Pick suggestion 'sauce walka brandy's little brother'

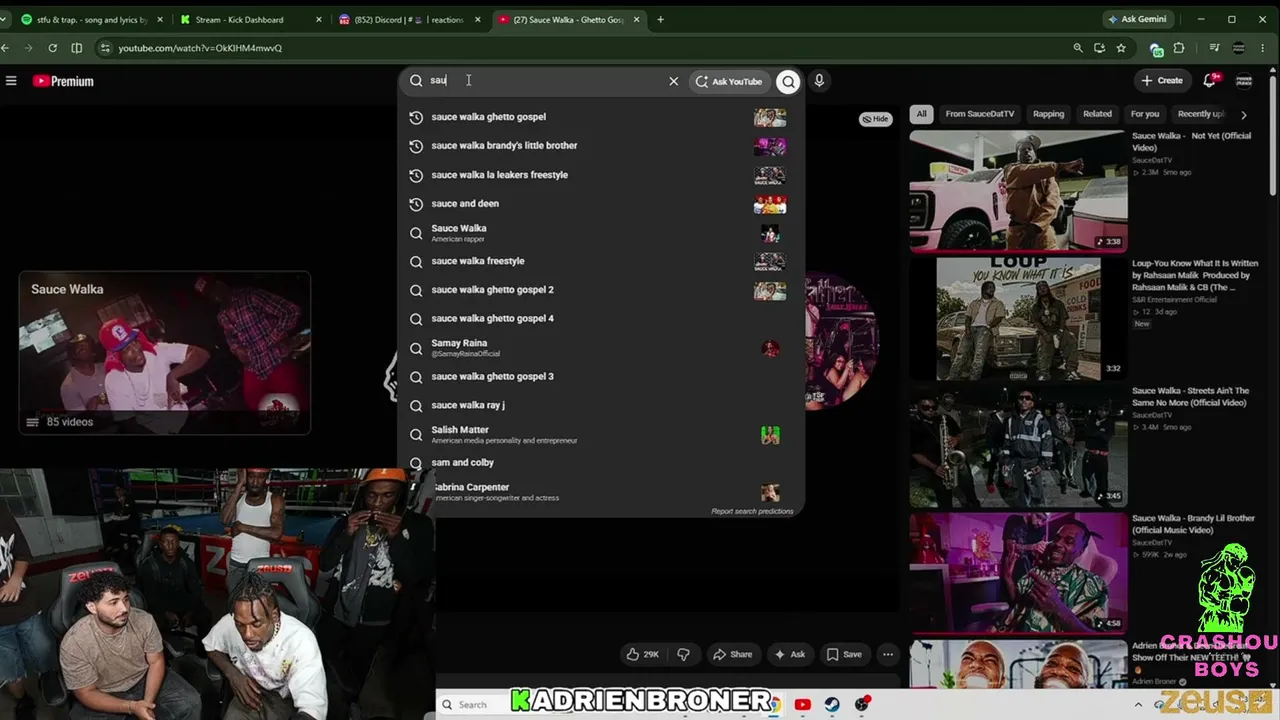click(600, 146)
